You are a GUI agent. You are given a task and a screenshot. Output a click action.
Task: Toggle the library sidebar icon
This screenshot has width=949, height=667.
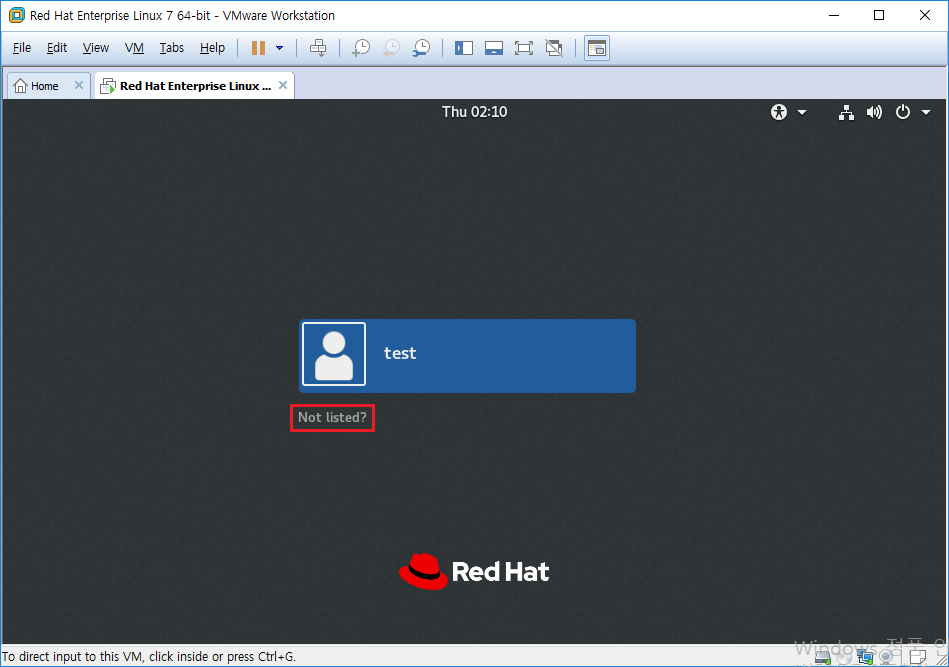tap(464, 48)
